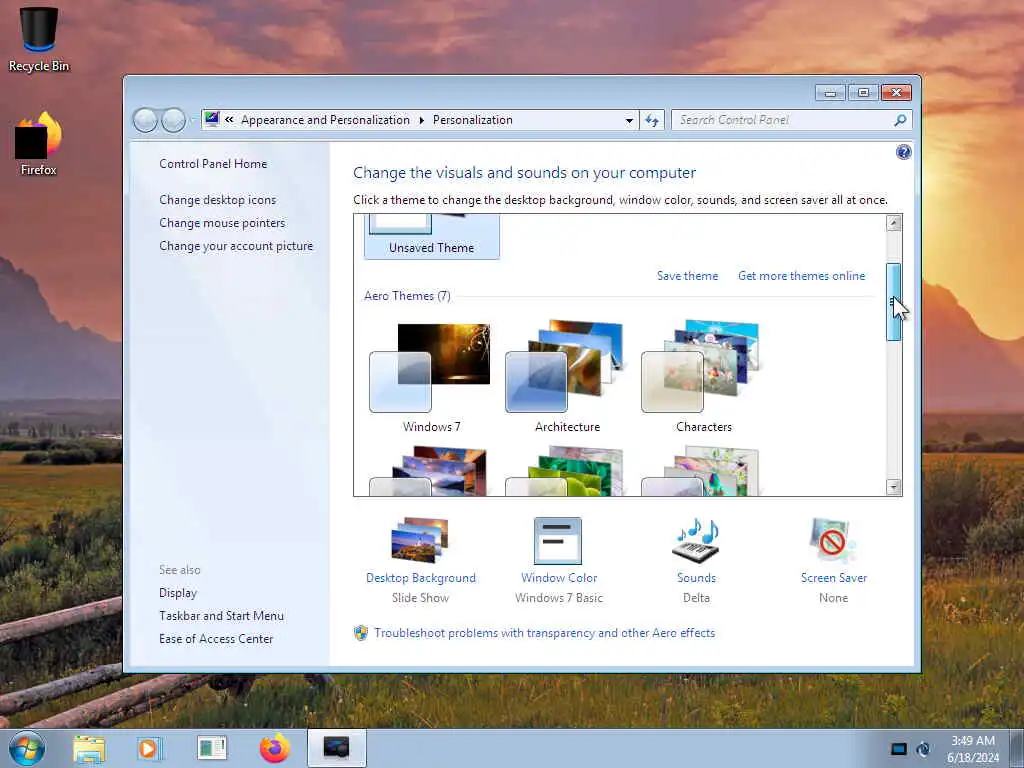Screen dimensions: 1024x768
Task: Click the Control Panel icon in the address bar
Action: (x=212, y=119)
